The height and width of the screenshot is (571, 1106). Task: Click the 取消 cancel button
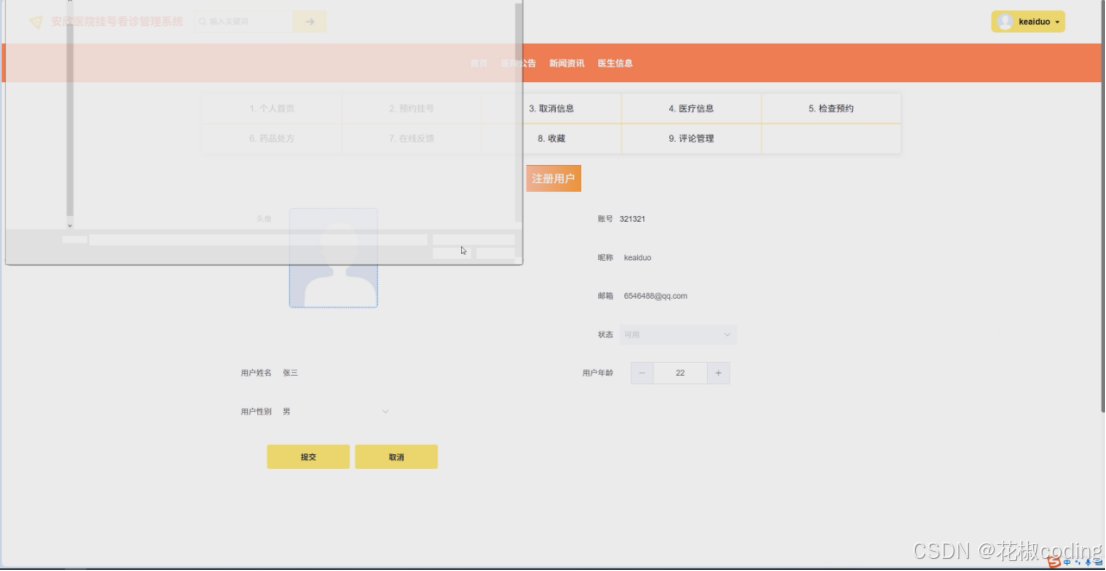coord(396,457)
